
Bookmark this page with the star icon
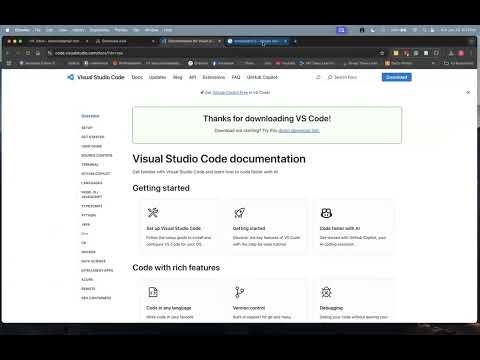(382, 53)
